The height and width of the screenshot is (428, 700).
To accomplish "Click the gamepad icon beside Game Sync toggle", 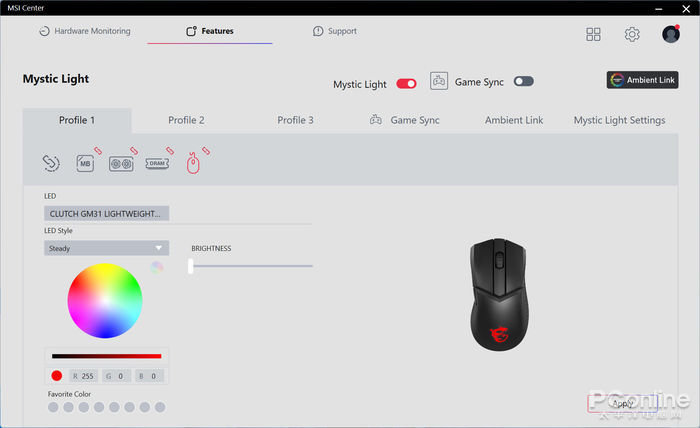I will point(439,81).
